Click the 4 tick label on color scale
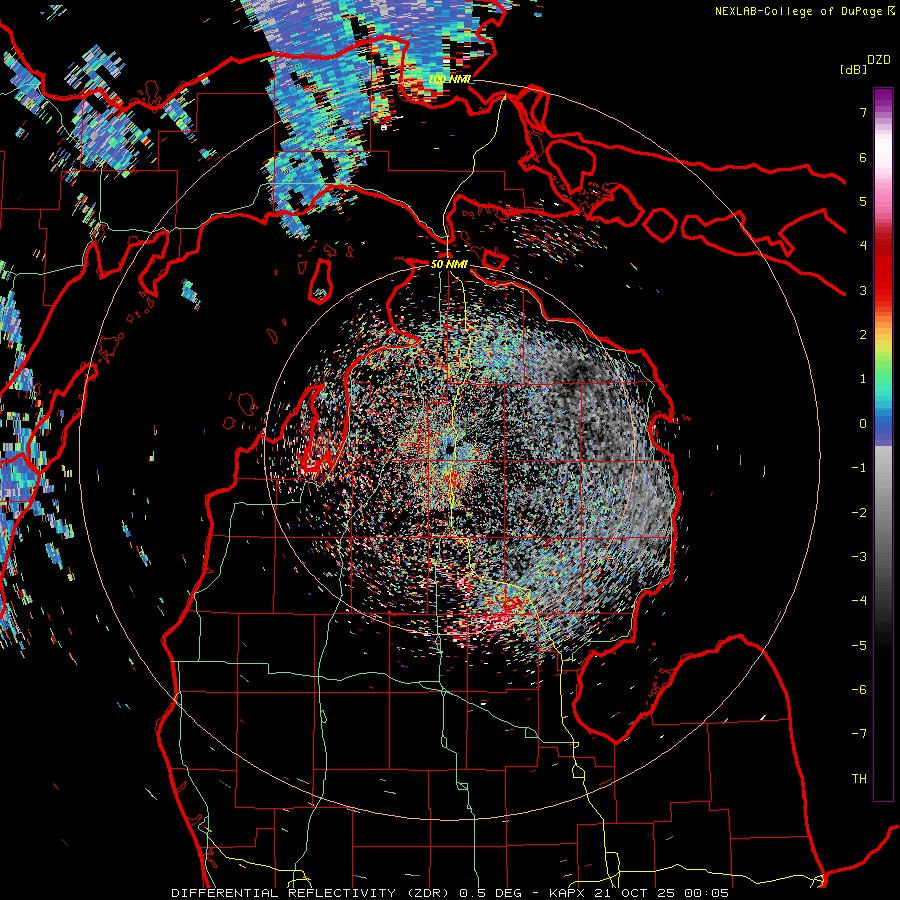The width and height of the screenshot is (900, 900). [863, 246]
